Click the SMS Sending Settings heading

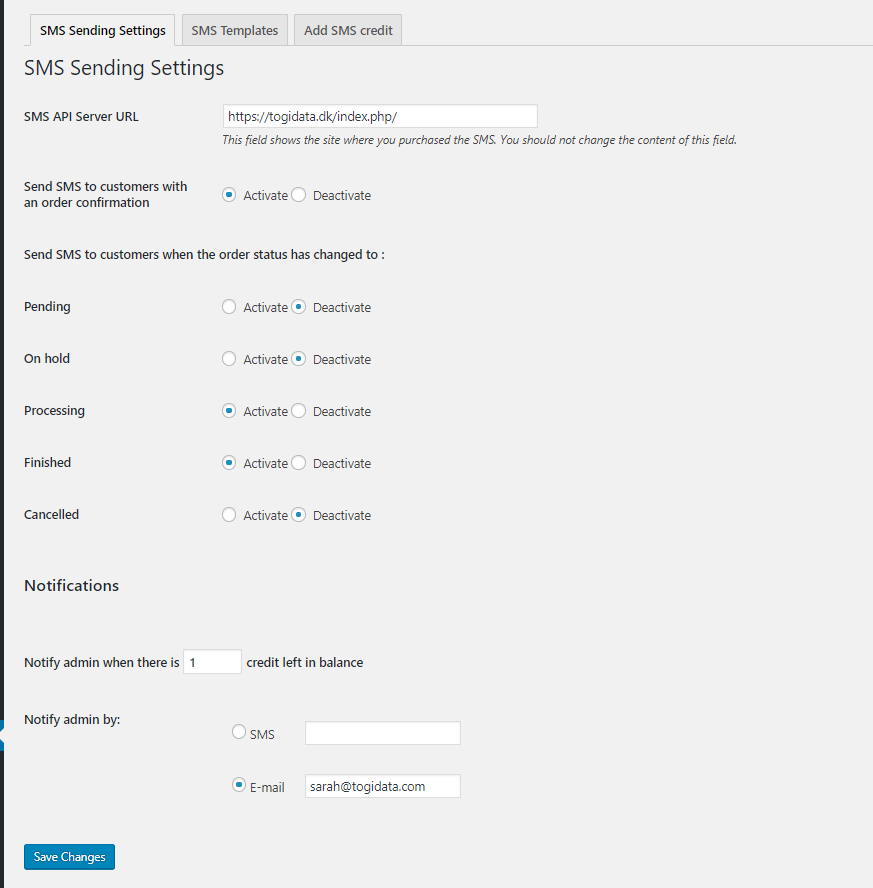pos(124,68)
